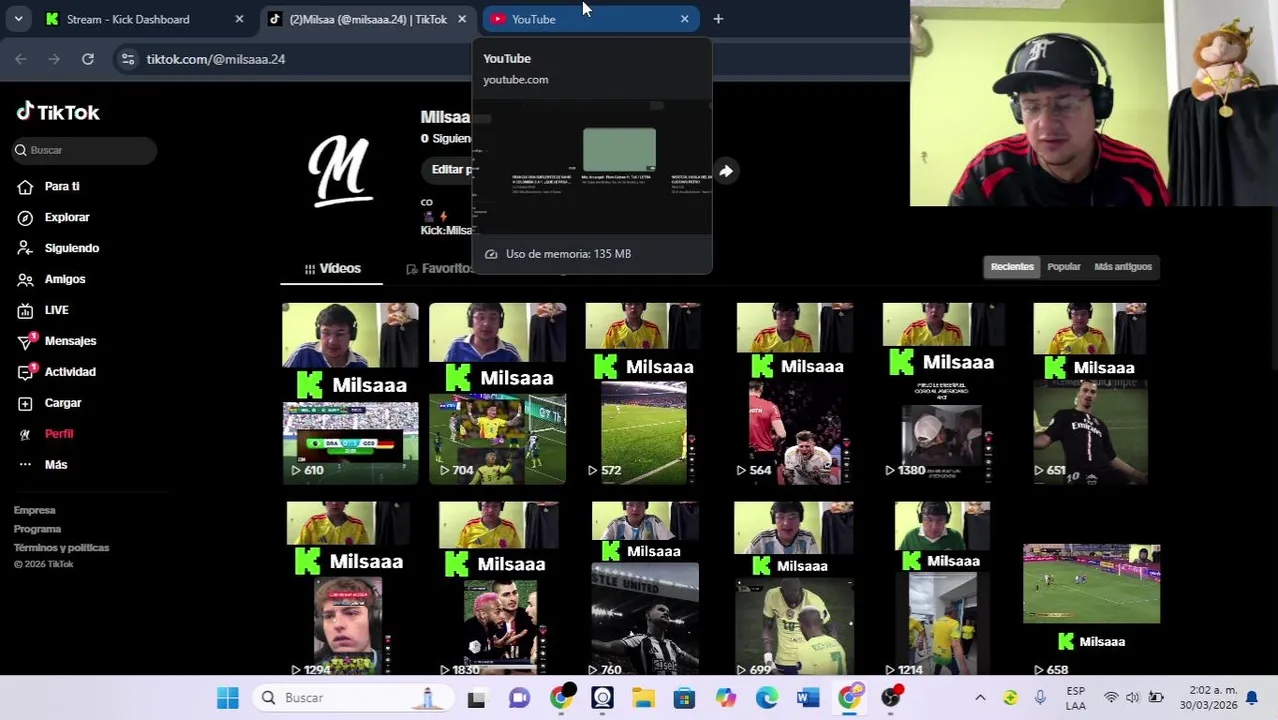The image size is (1278, 720).
Task: Sort videos by Más antiguos
Action: coord(1123,266)
